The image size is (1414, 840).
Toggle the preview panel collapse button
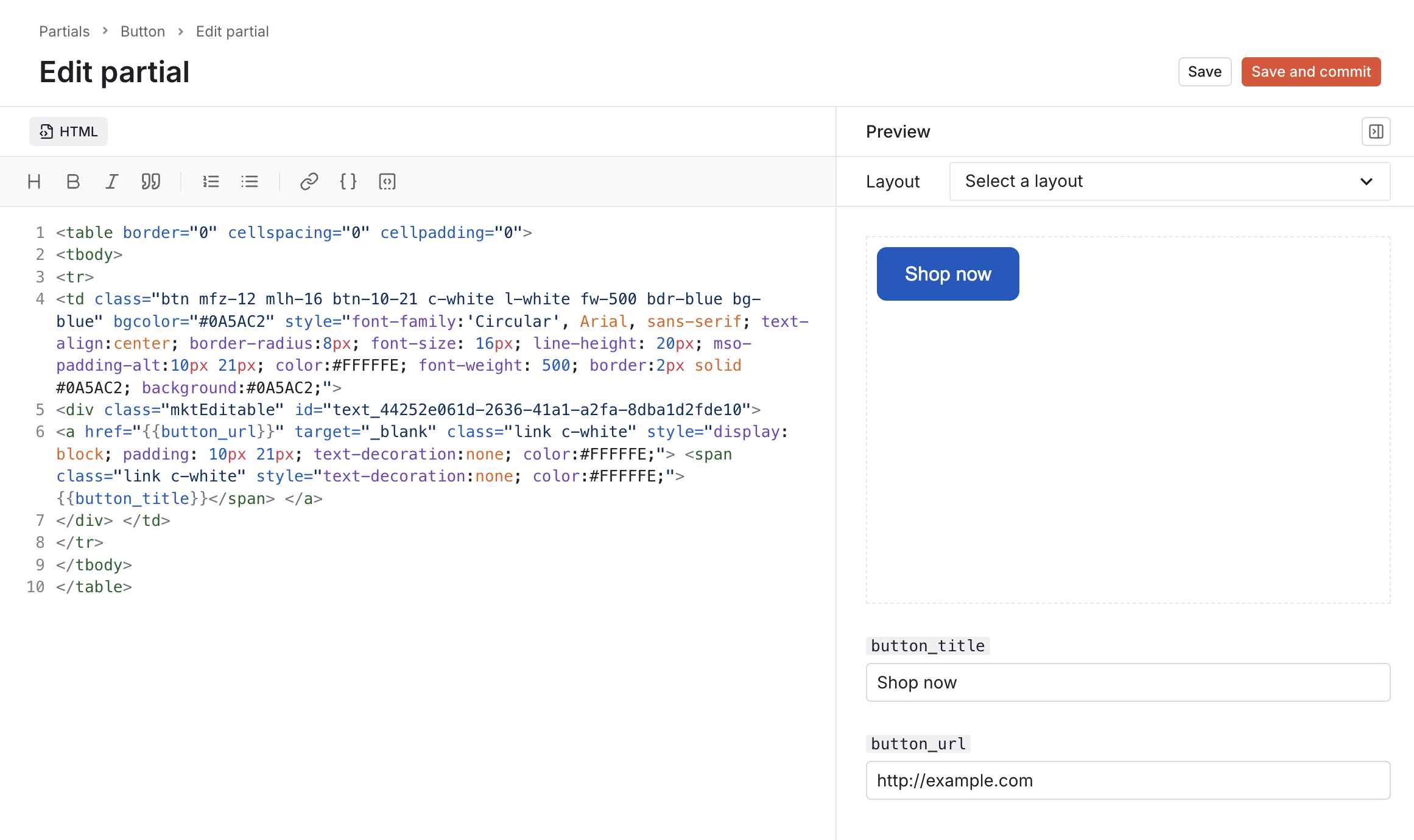(x=1376, y=131)
